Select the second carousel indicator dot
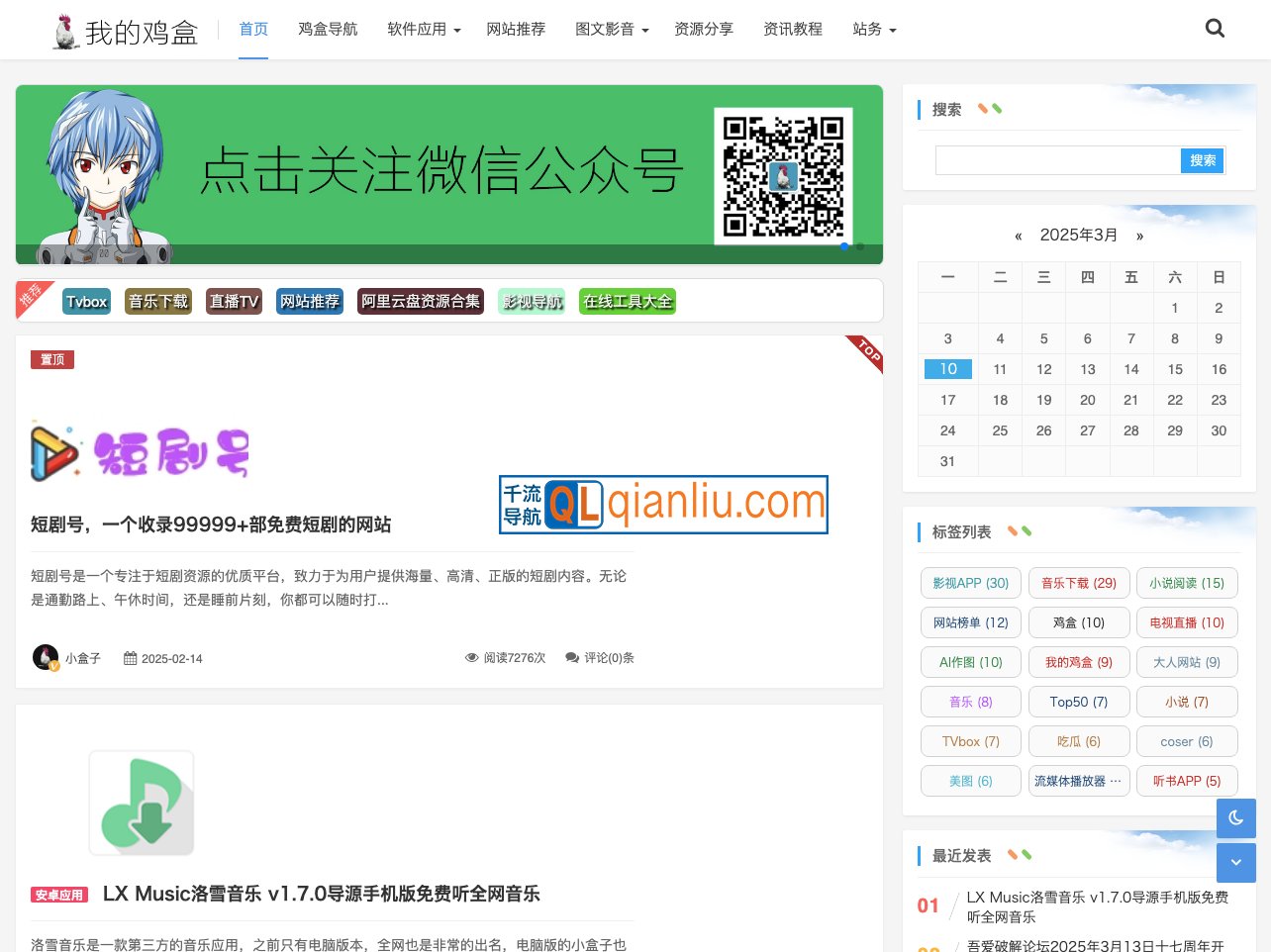The image size is (1271, 952). point(860,246)
